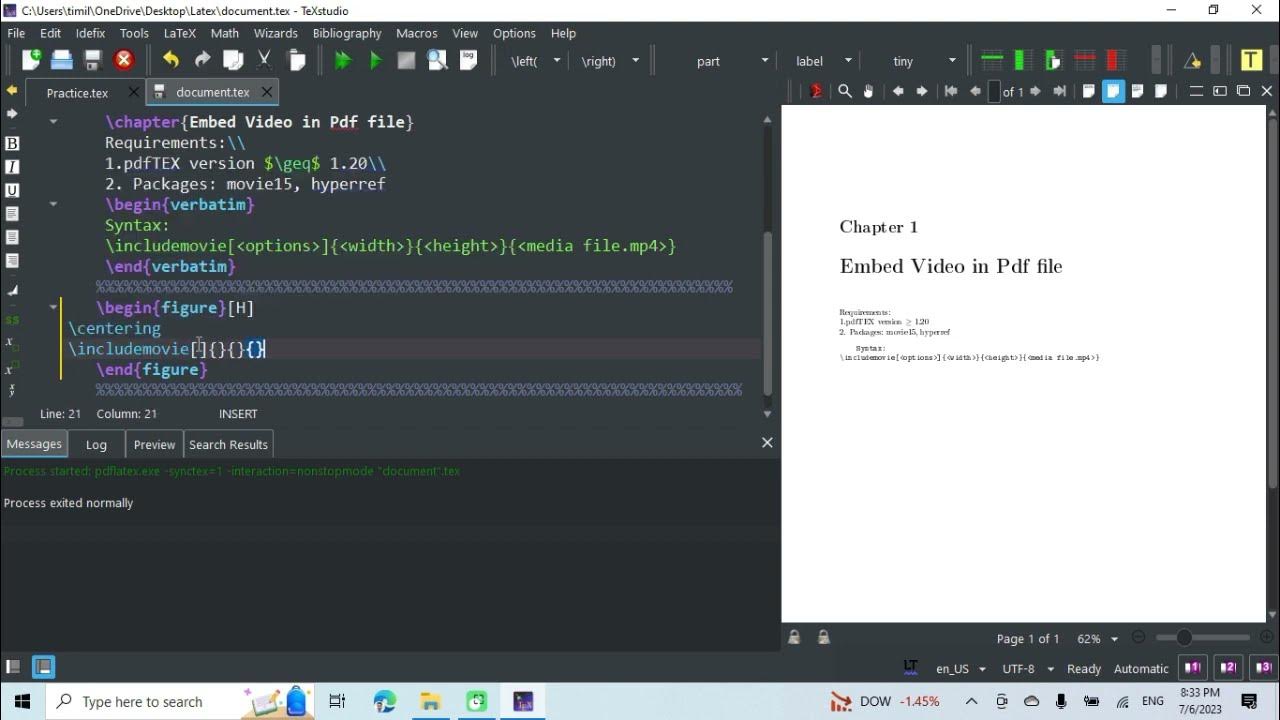This screenshot has height=720, width=1280.
Task: Open the UTF-8 encoding dropdown
Action: coord(1029,669)
